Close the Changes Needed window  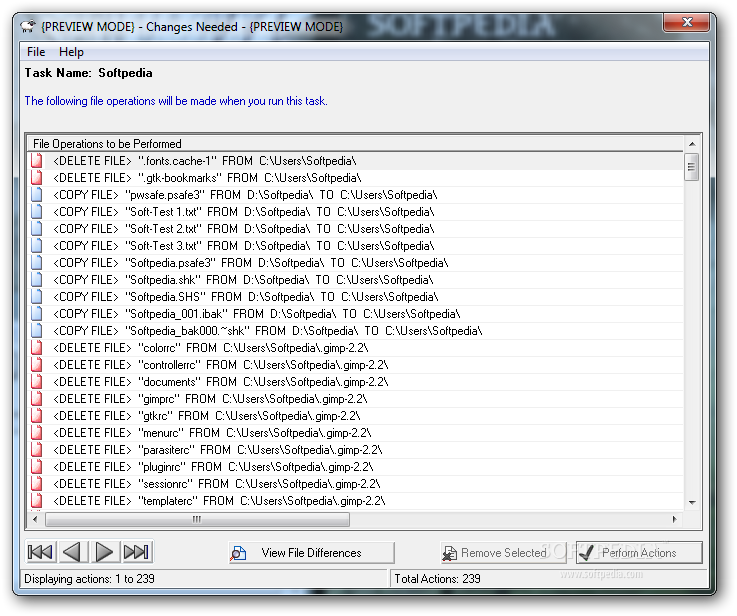[686, 22]
